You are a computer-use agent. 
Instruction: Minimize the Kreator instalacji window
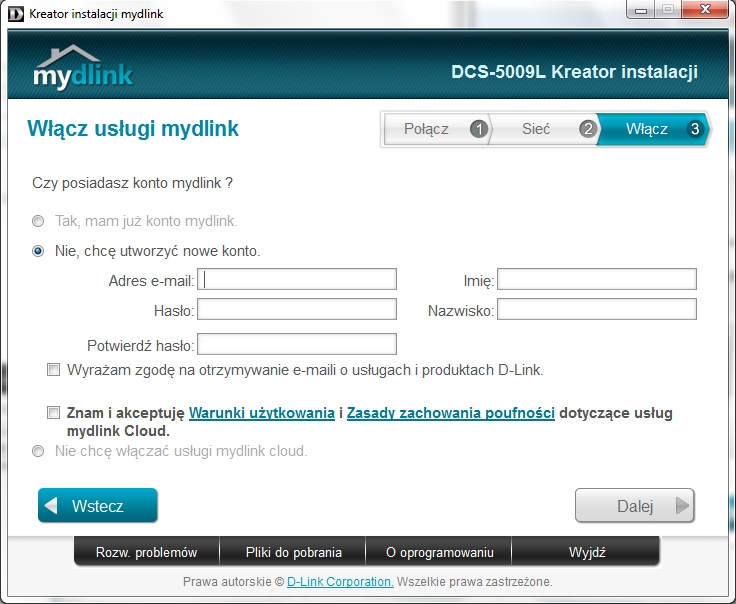[641, 10]
